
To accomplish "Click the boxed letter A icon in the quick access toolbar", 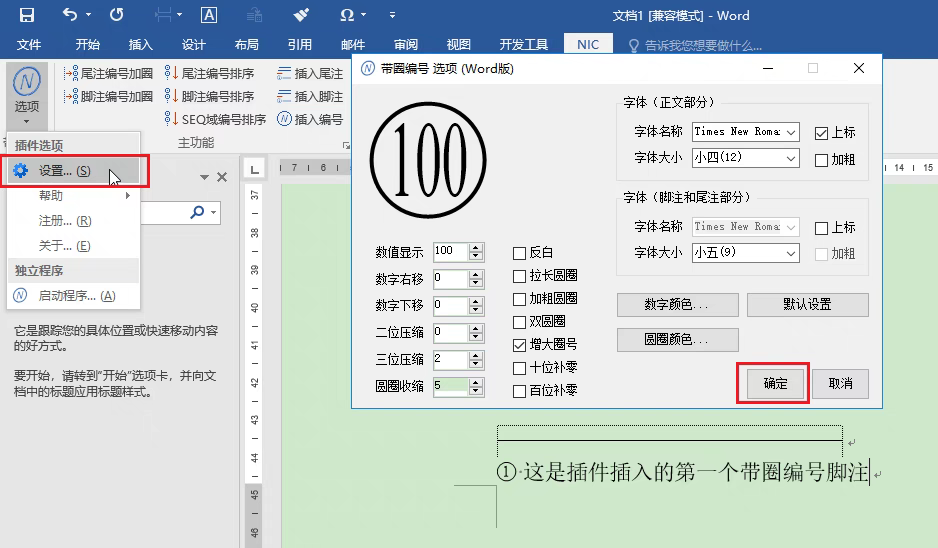I will tap(209, 15).
